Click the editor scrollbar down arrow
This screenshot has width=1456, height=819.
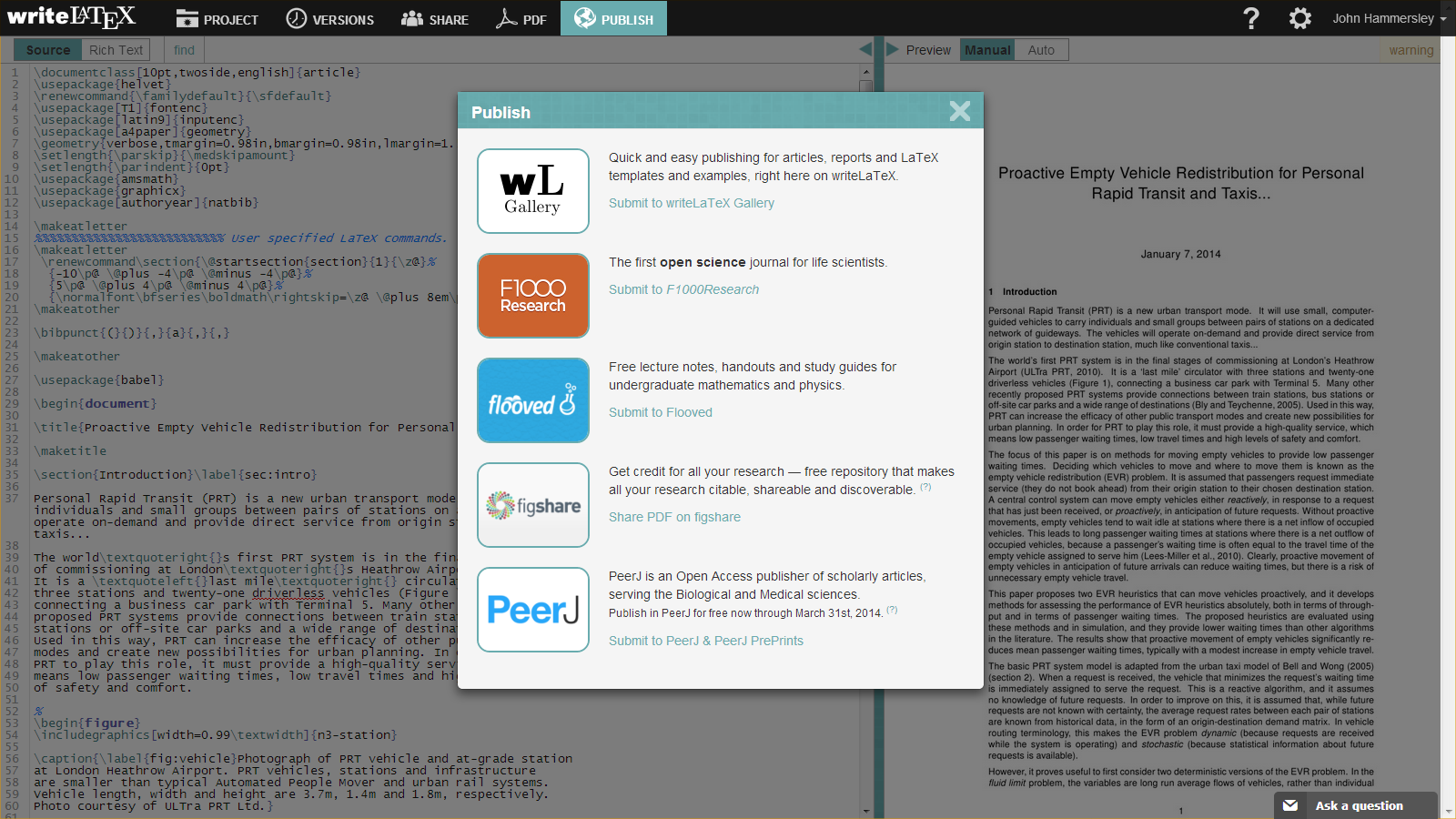coord(865,811)
